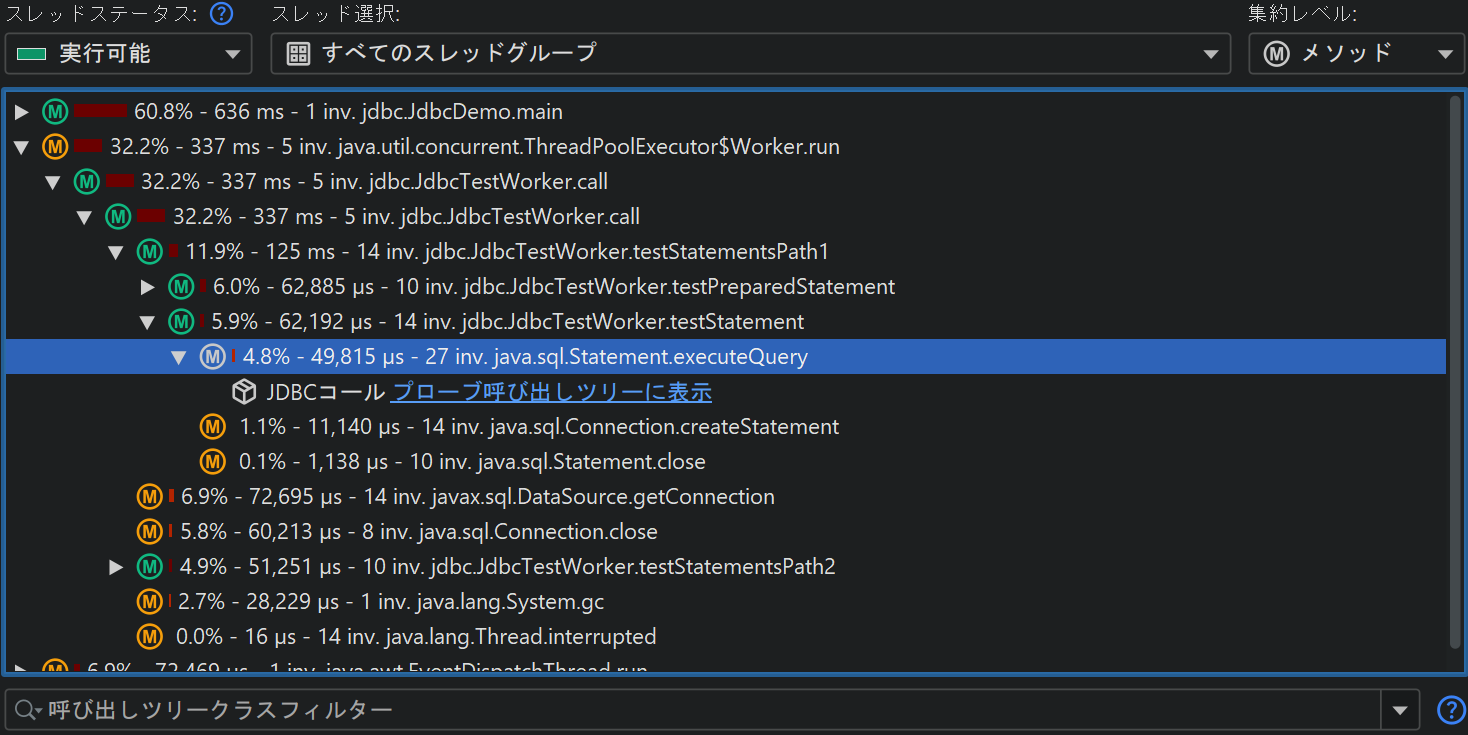The height and width of the screenshot is (735, 1468).
Task: Click the thread status help icon
Action: pyautogui.click(x=222, y=14)
